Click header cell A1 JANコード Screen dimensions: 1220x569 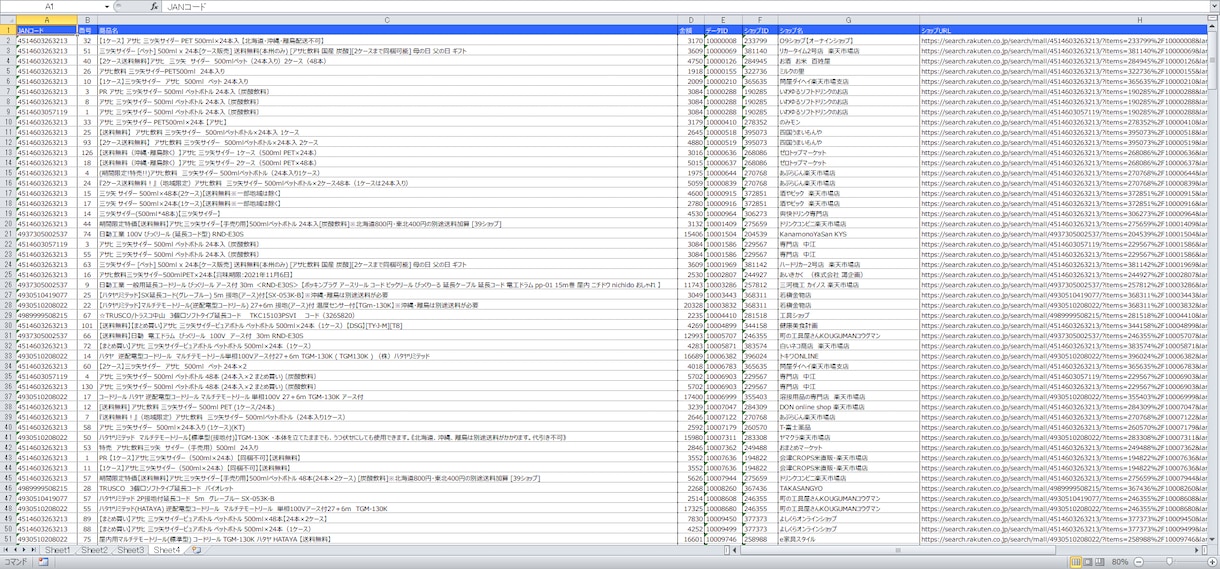click(46, 31)
